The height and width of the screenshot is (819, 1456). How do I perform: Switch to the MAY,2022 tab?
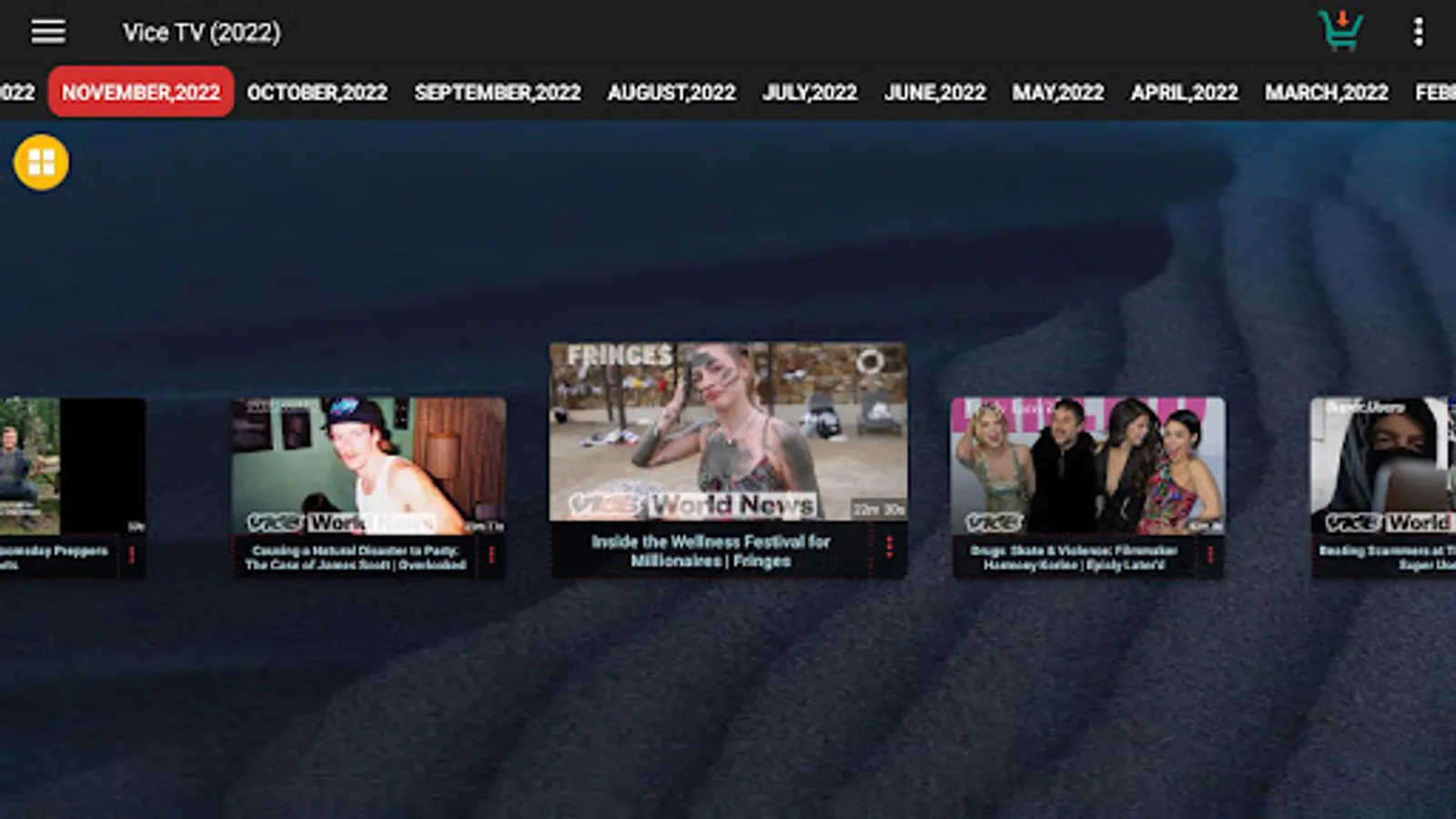click(x=1057, y=92)
